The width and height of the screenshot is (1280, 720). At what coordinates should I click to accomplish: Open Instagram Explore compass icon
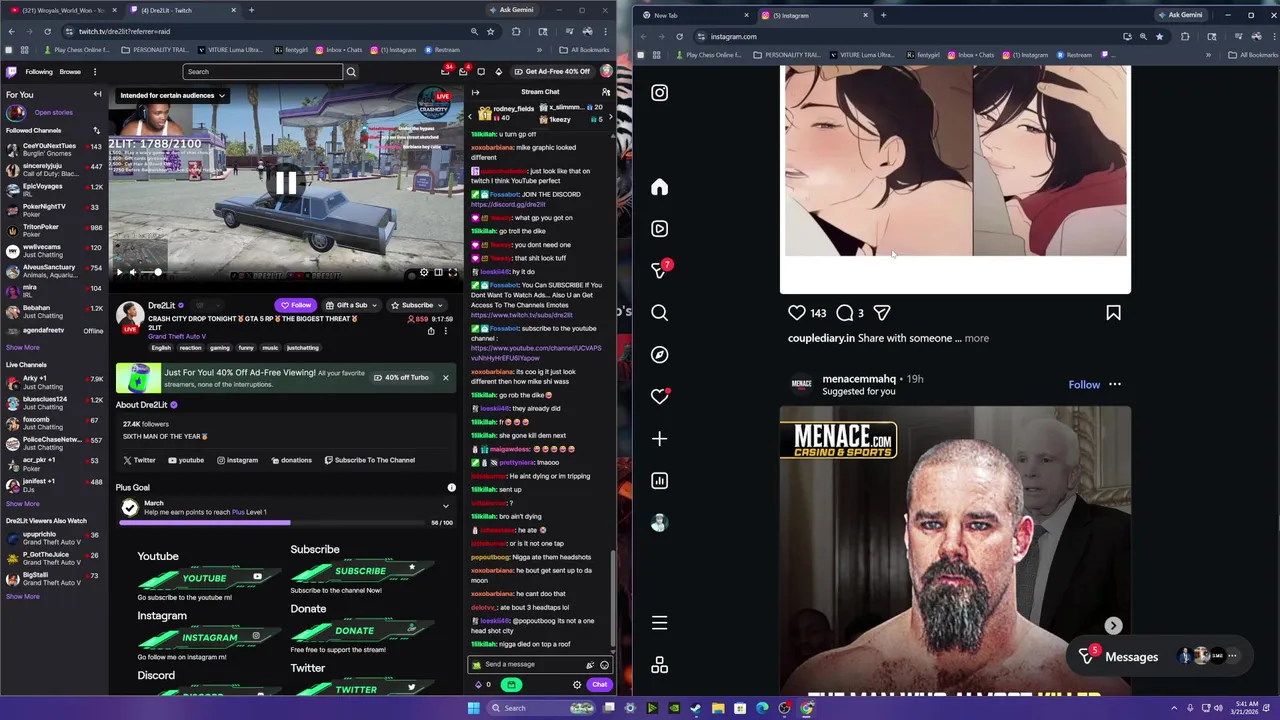[x=659, y=355]
